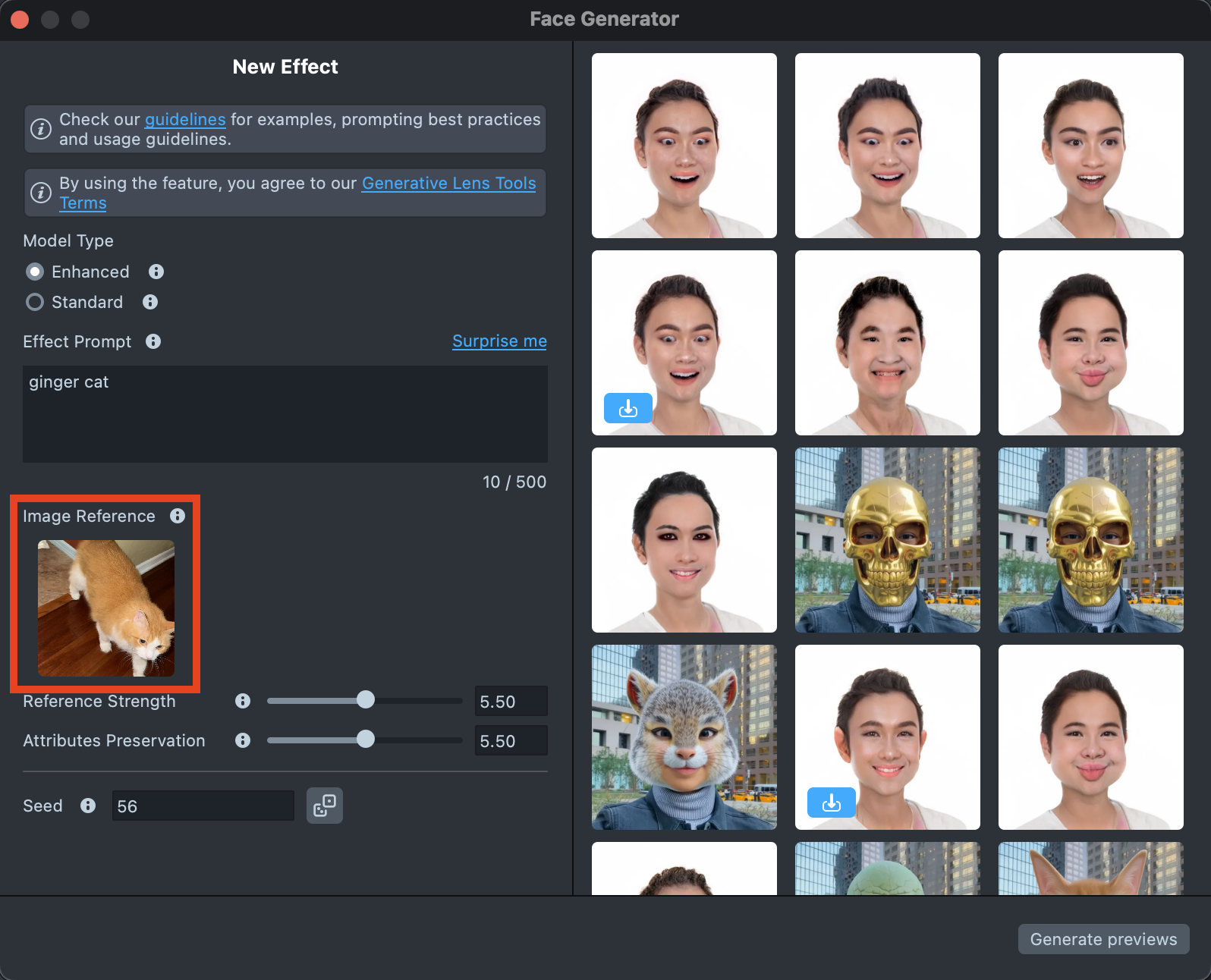Image resolution: width=1211 pixels, height=980 pixels.
Task: Click the Reference Strength info icon
Action: 243,701
